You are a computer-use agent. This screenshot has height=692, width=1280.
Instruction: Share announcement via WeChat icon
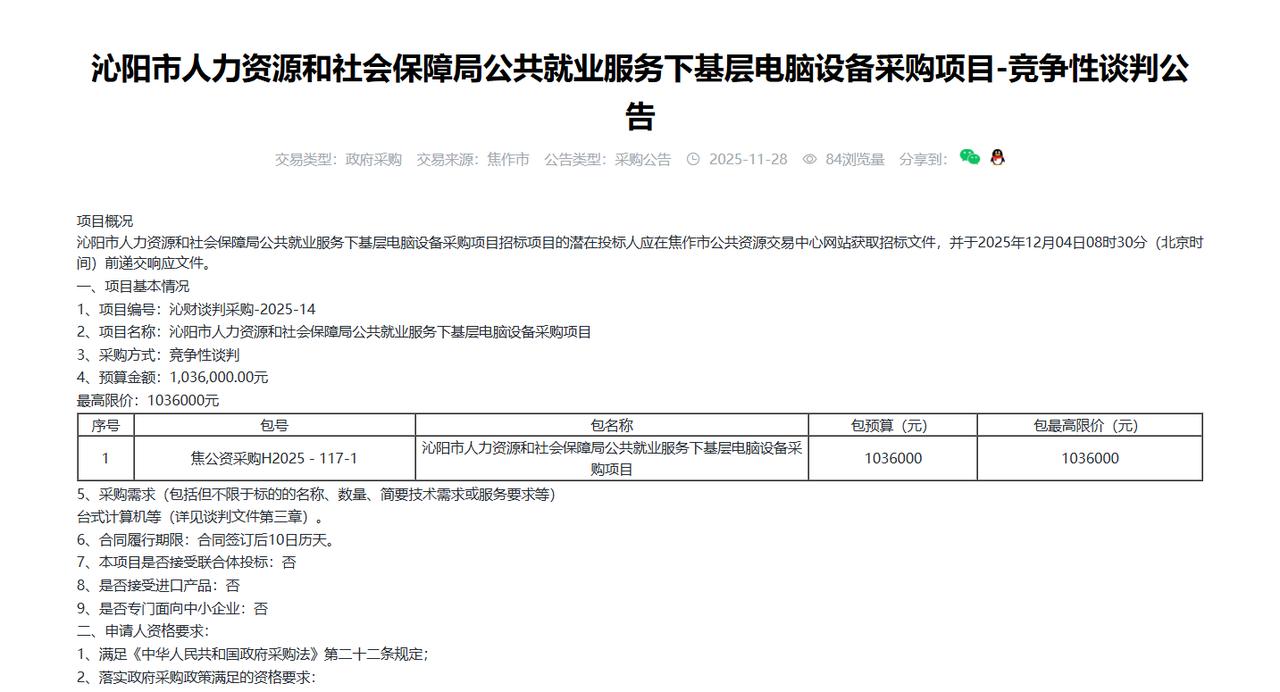click(969, 157)
